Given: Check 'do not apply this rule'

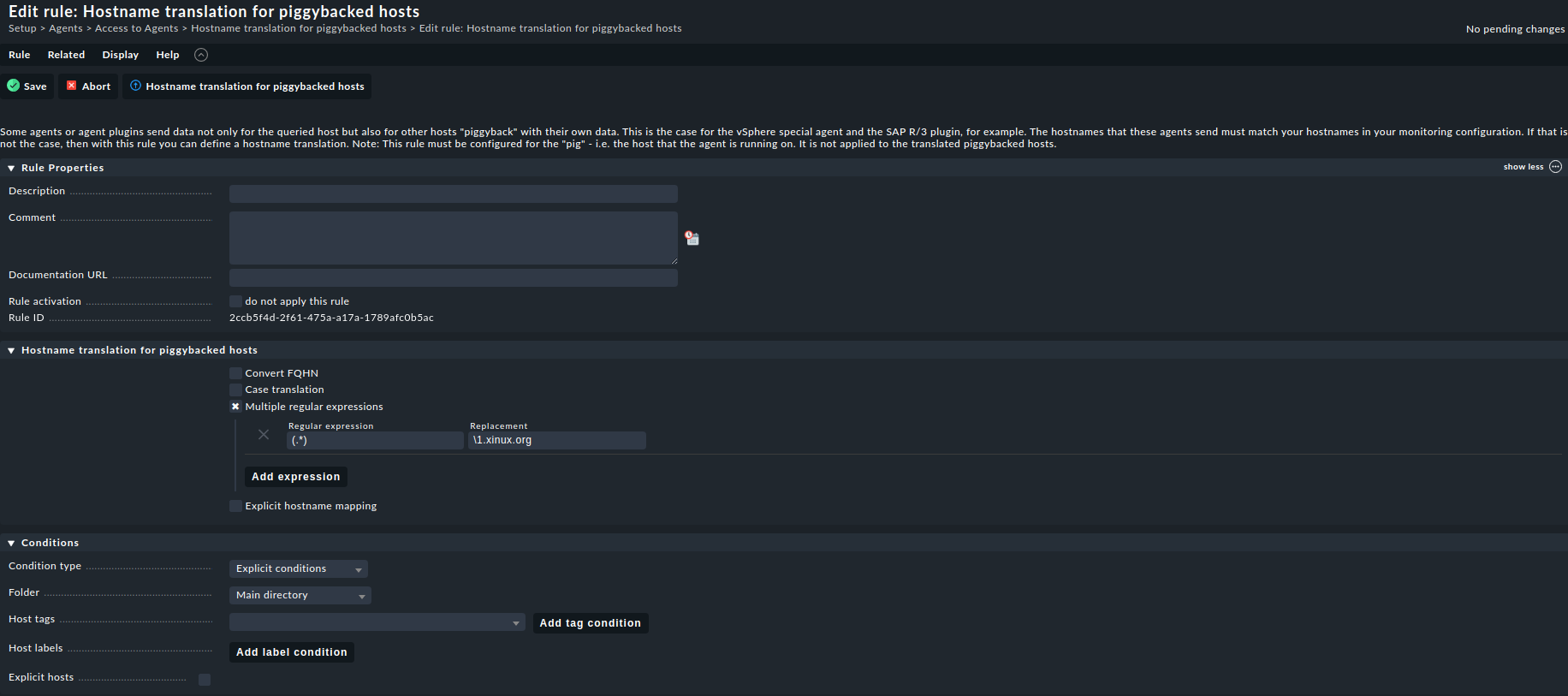Looking at the screenshot, I should coord(235,301).
